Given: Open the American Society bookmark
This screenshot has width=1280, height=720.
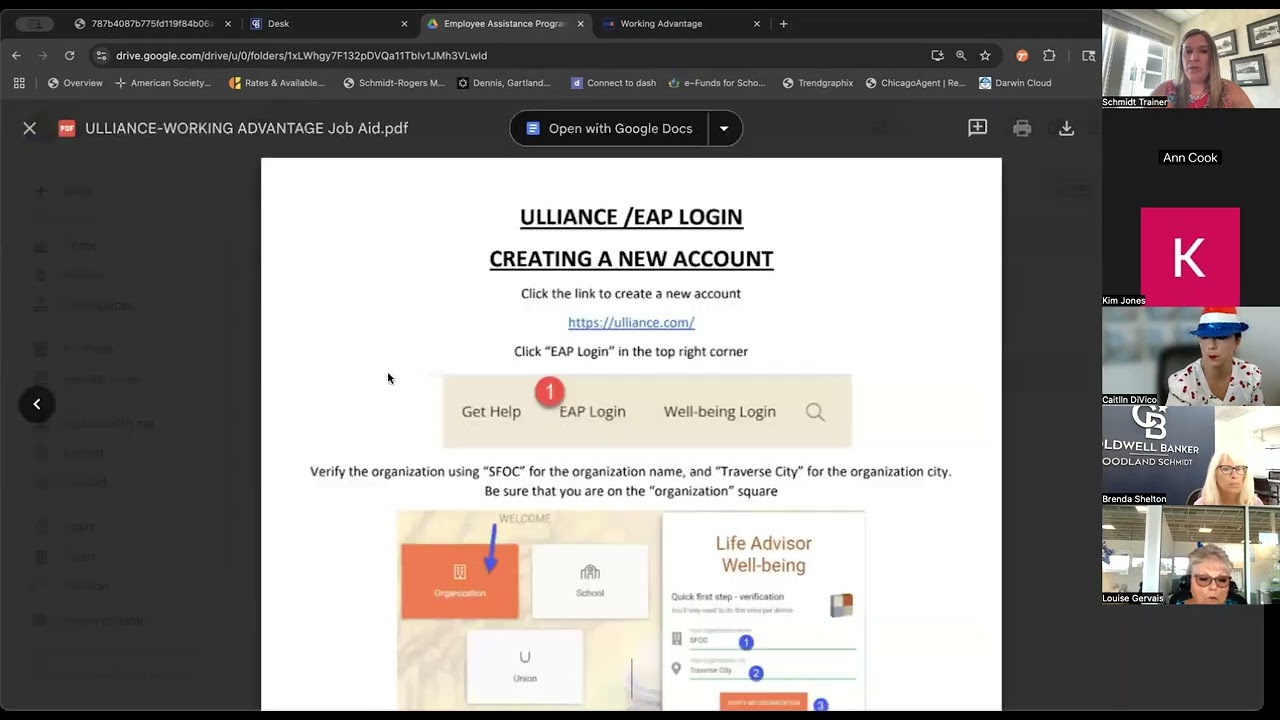Looking at the screenshot, I should pyautogui.click(x=163, y=83).
